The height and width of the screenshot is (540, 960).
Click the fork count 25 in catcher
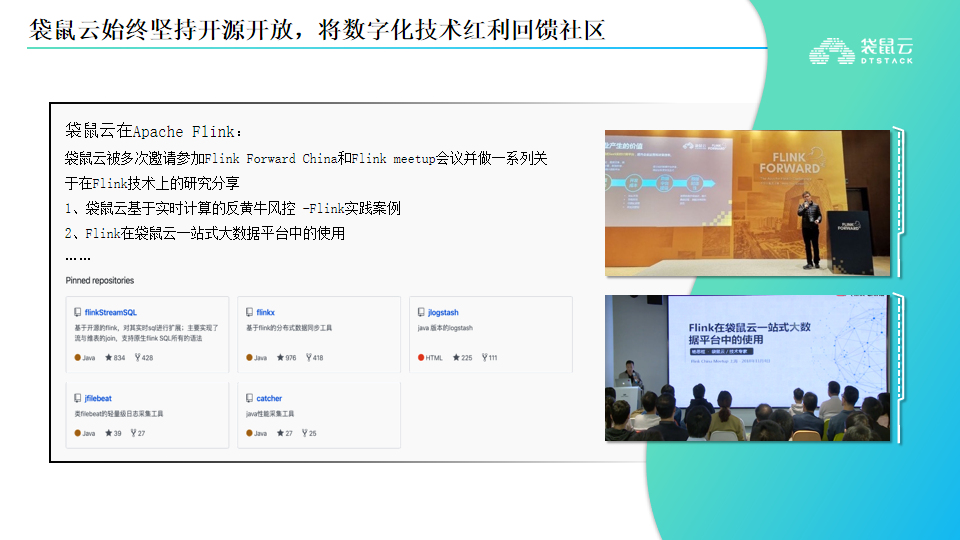coord(313,433)
